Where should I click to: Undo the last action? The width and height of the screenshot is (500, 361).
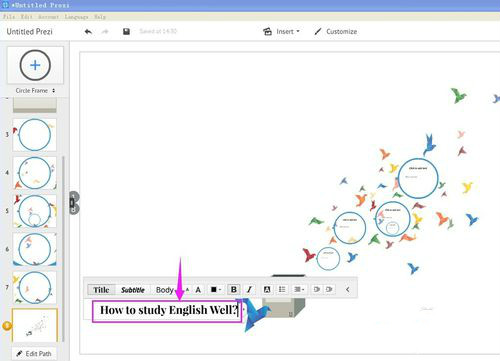point(88,32)
